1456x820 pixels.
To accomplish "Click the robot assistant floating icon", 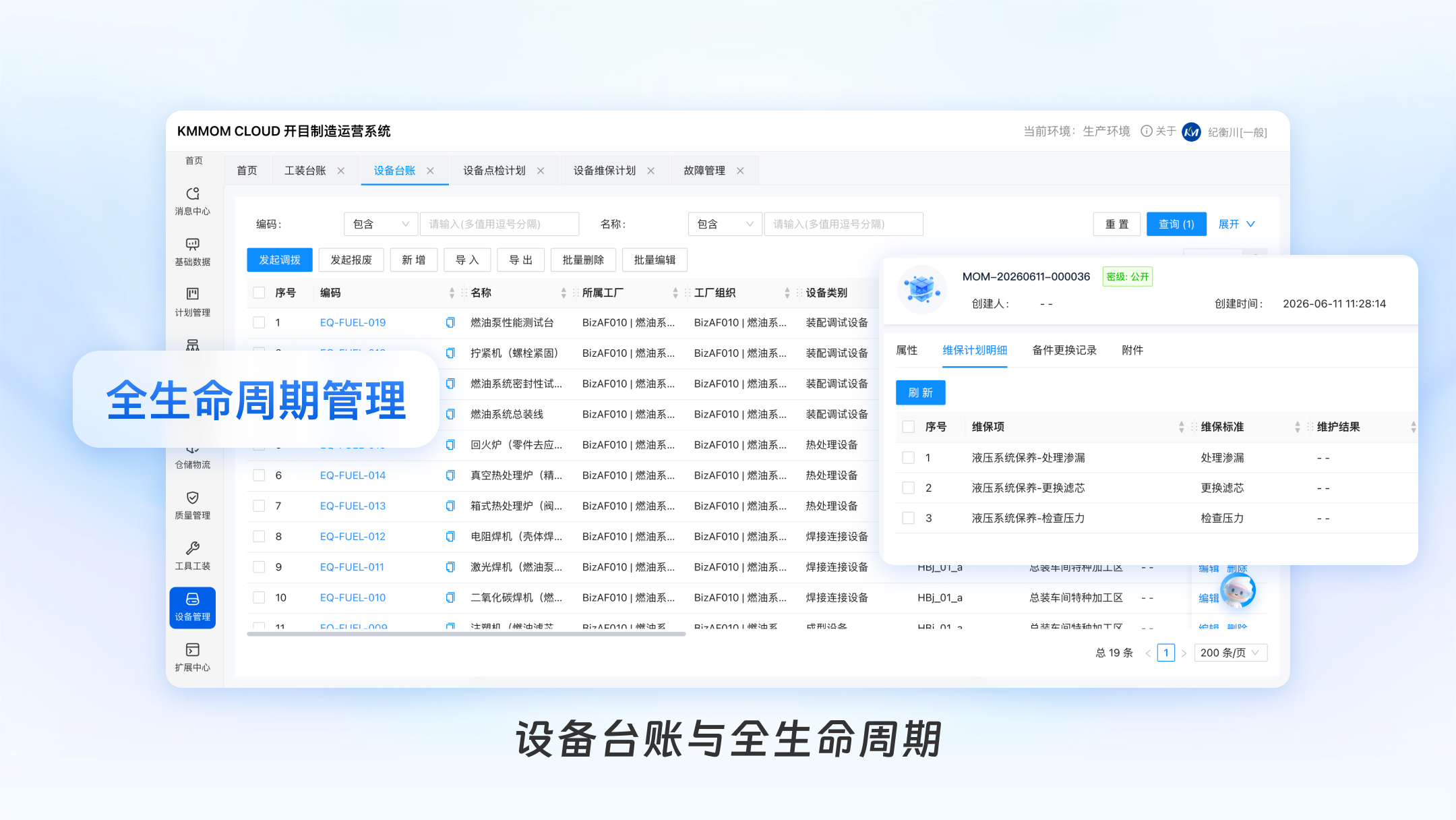I will pyautogui.click(x=1238, y=591).
